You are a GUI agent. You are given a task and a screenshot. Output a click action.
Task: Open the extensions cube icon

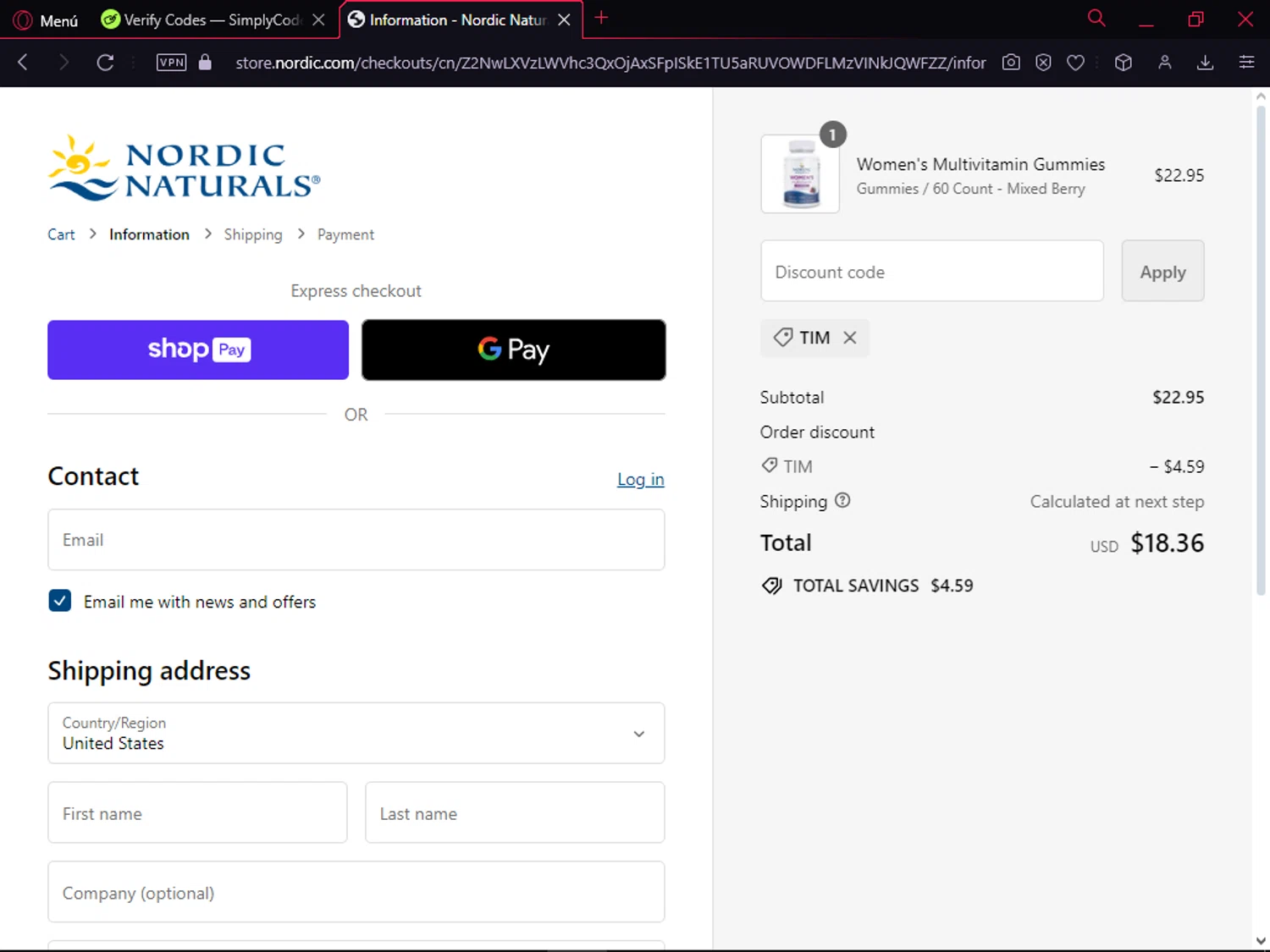[1124, 62]
